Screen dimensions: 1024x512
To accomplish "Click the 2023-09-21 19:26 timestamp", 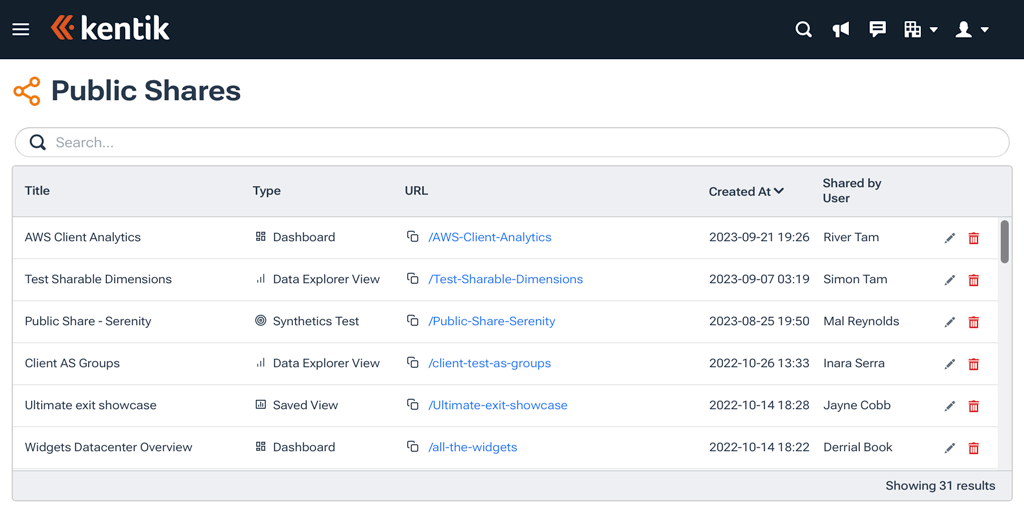I will [x=760, y=237].
